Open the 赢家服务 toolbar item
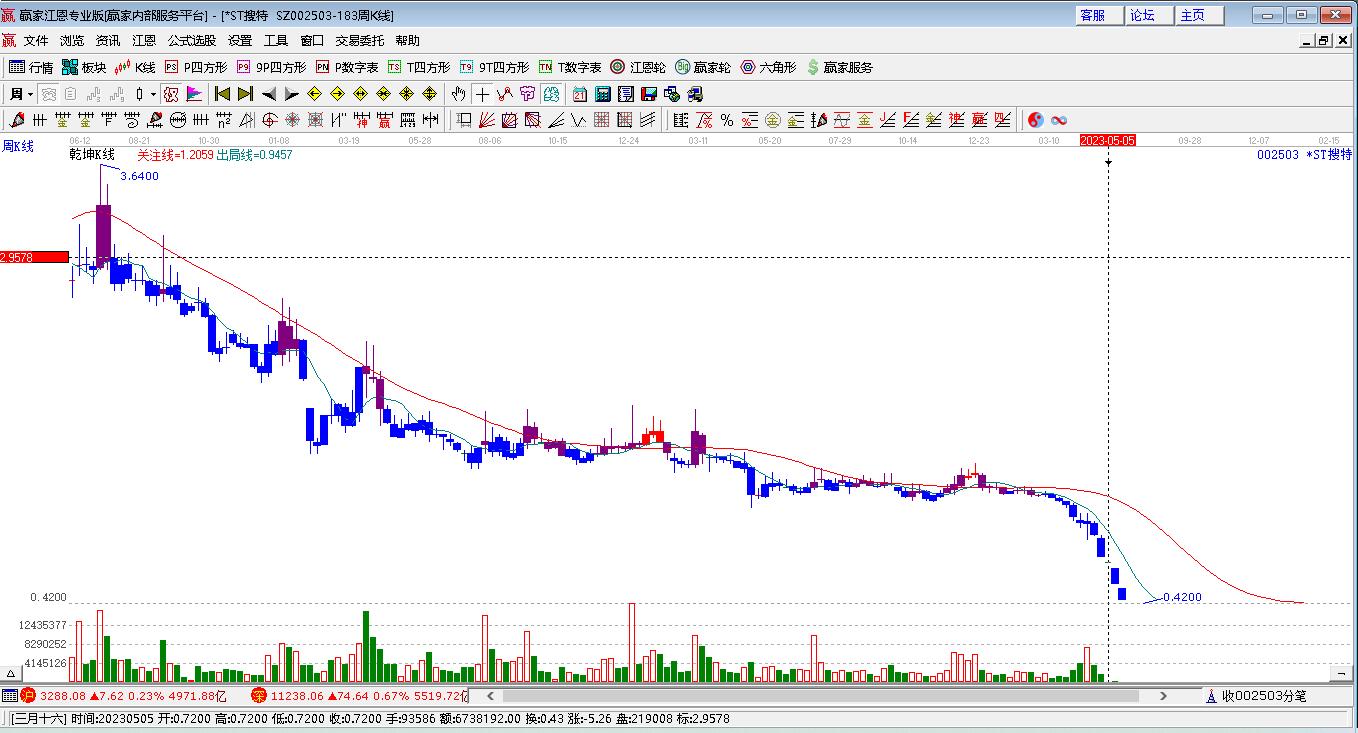The height and width of the screenshot is (733, 1358). click(839, 67)
